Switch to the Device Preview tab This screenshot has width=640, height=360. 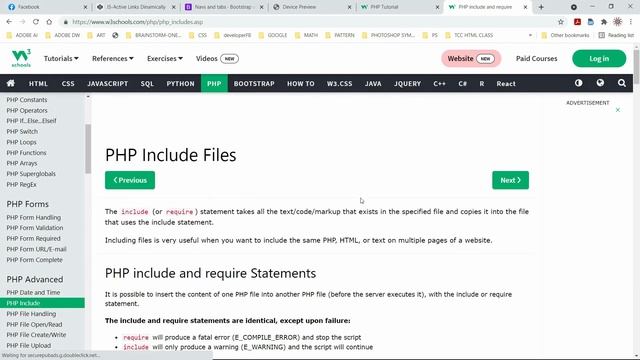pyautogui.click(x=312, y=7)
